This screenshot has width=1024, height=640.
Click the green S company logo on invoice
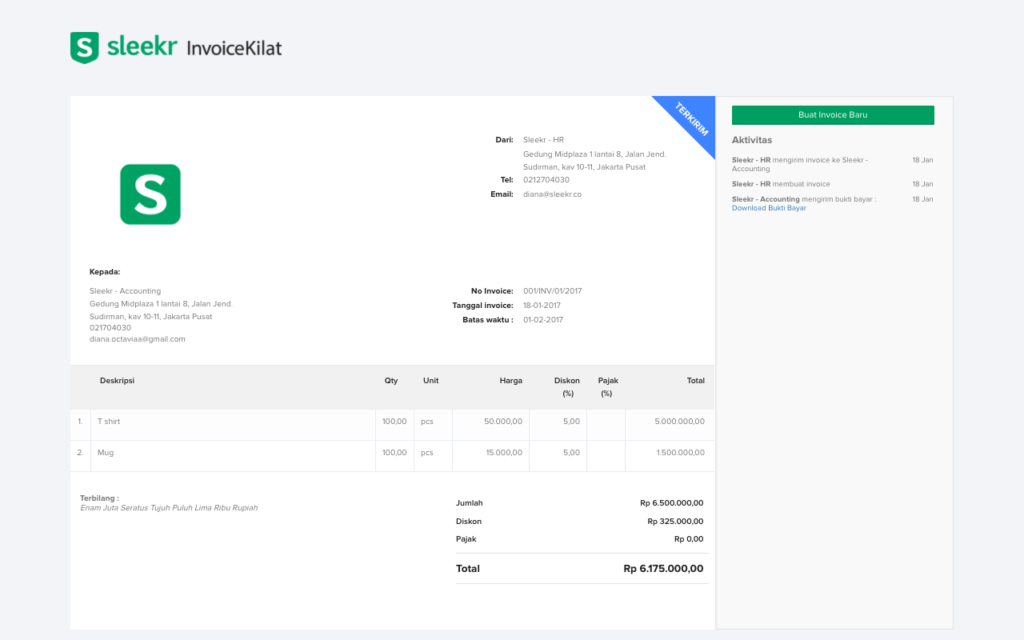click(150, 194)
